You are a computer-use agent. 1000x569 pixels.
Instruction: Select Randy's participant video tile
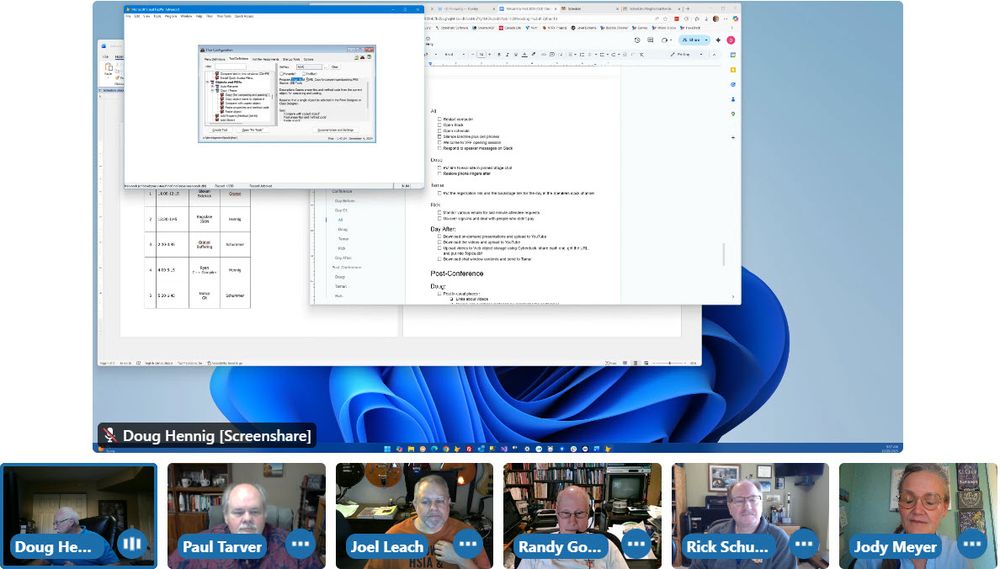click(582, 515)
